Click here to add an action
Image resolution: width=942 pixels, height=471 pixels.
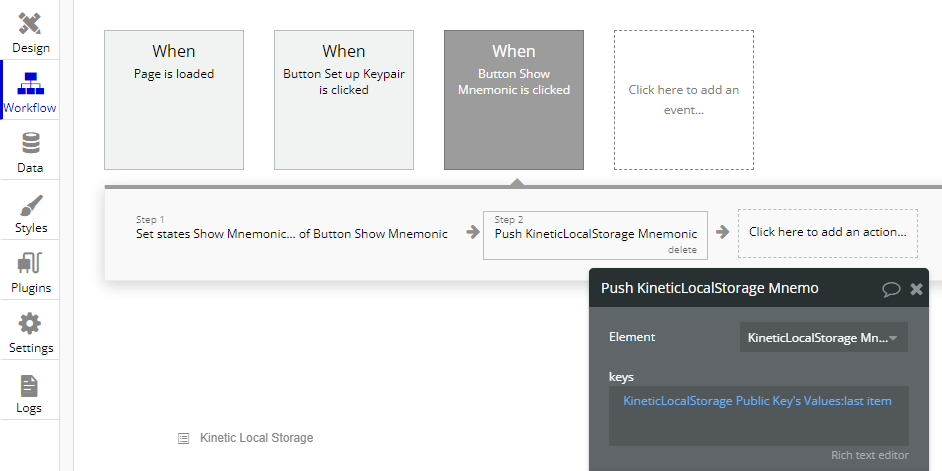827,232
